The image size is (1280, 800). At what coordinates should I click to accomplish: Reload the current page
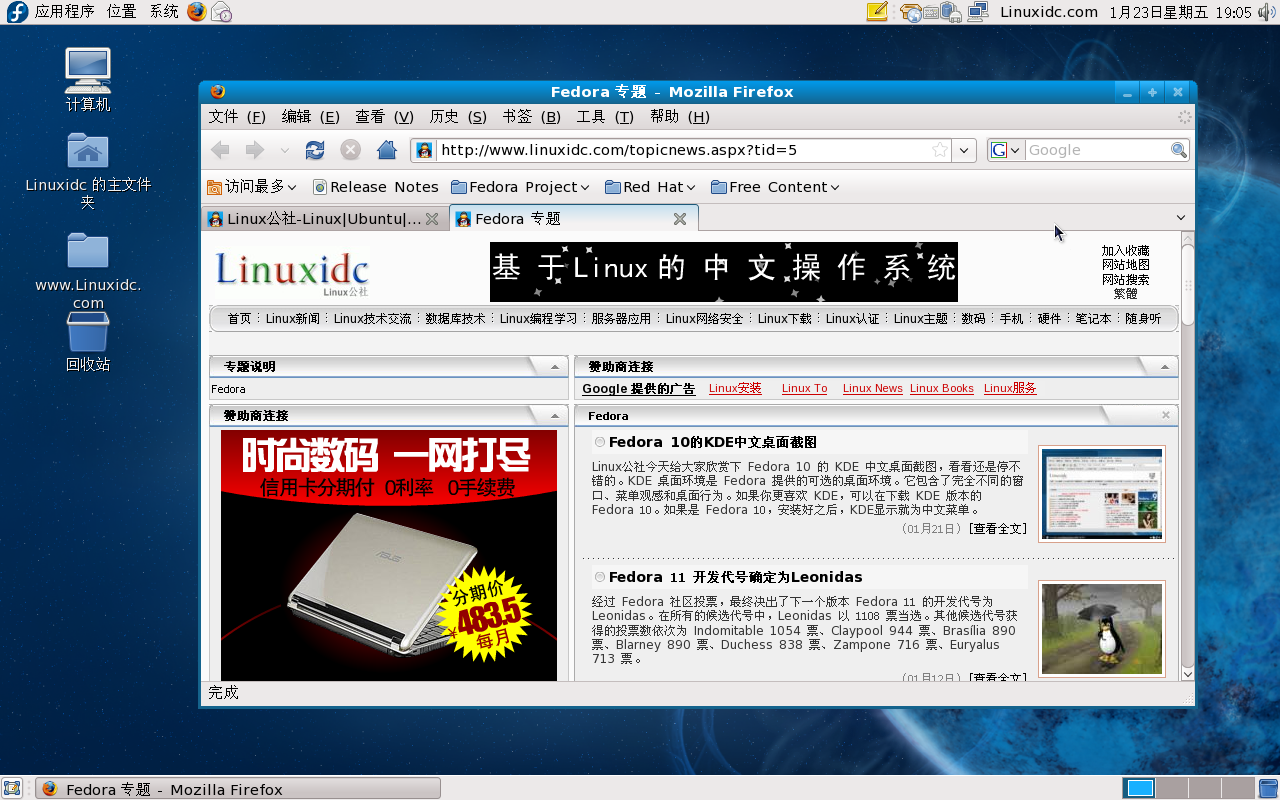coord(314,150)
